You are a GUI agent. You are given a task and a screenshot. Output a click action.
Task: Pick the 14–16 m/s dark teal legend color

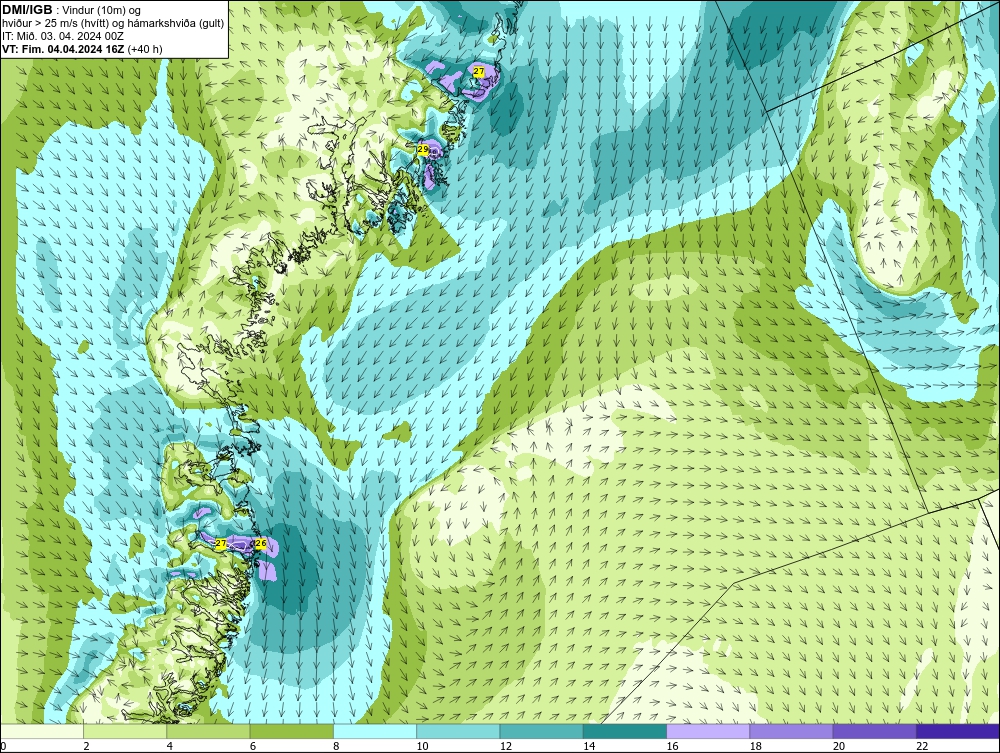(625, 731)
